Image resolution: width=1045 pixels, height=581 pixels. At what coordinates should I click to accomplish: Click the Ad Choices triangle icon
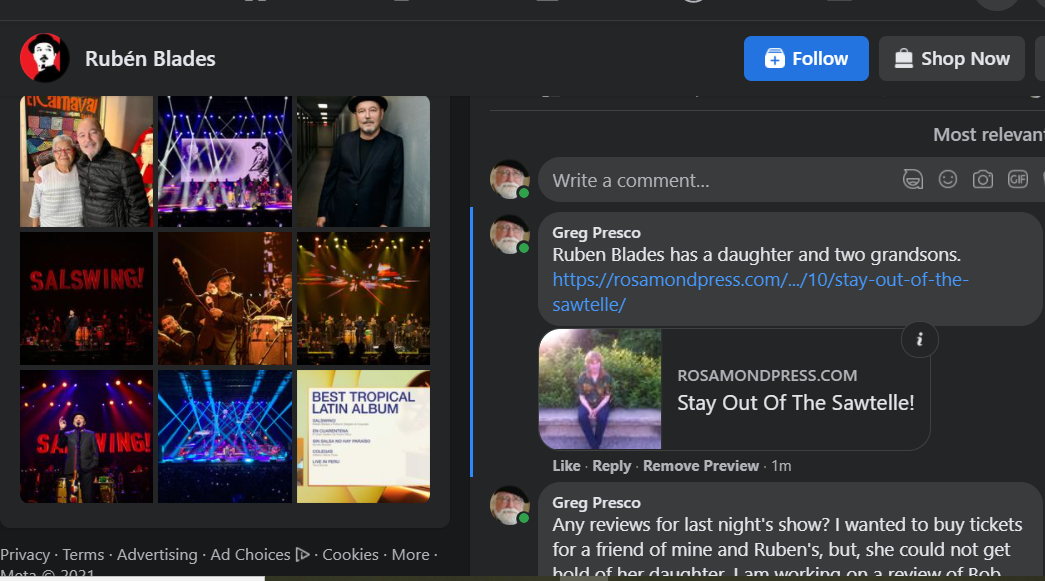(x=302, y=554)
